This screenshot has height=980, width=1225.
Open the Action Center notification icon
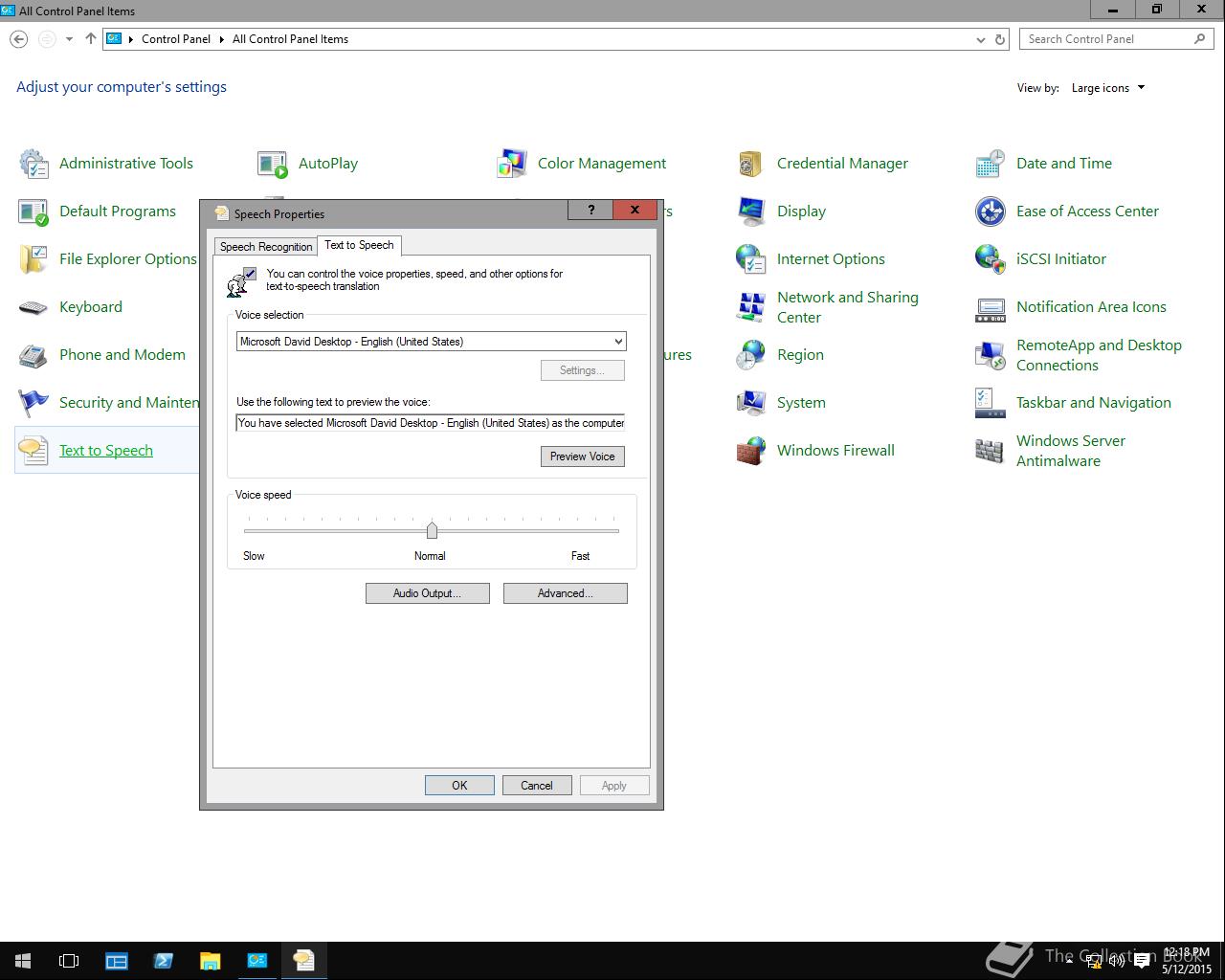[x=1142, y=961]
